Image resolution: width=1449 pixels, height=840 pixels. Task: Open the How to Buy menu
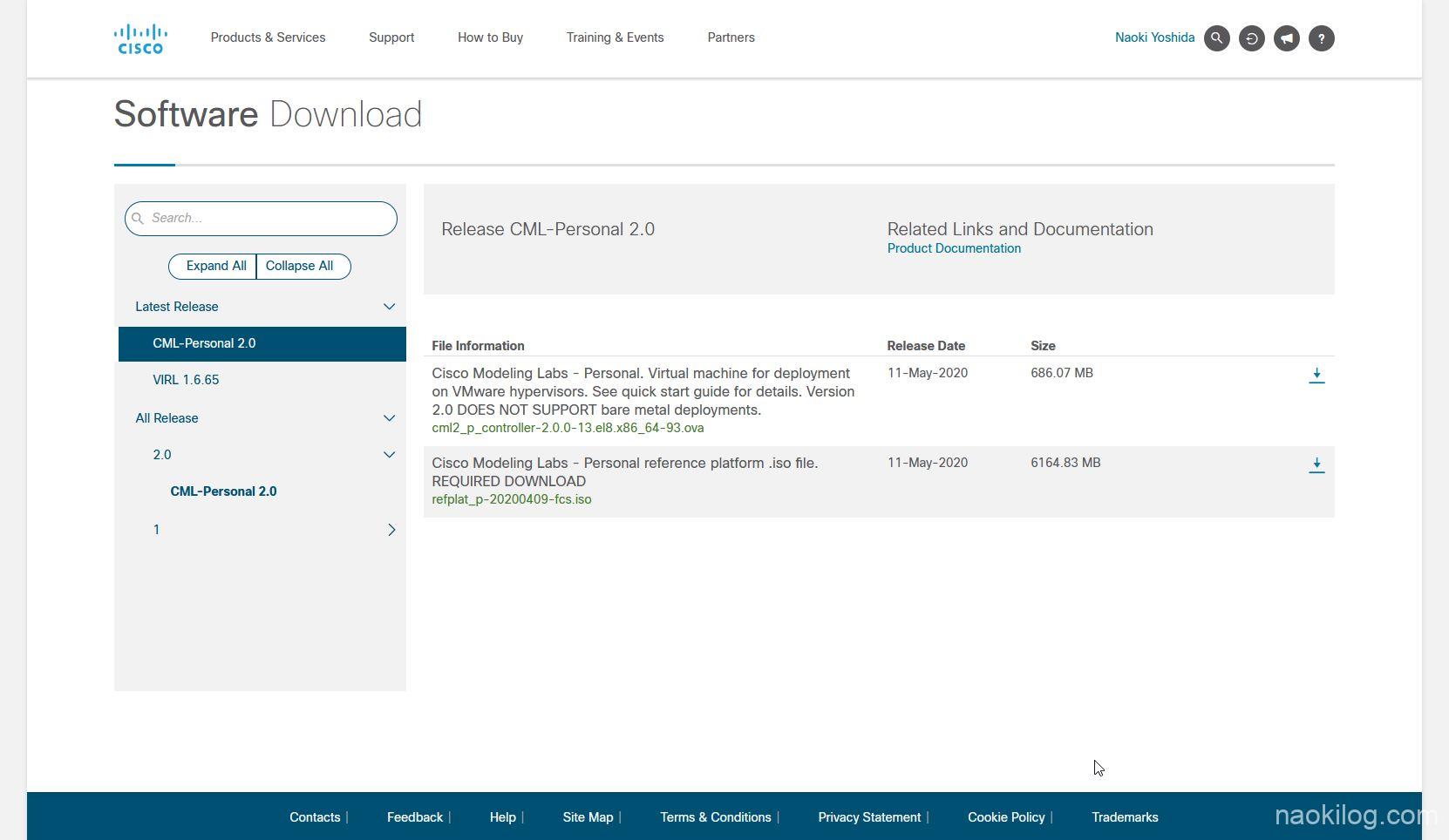coord(490,37)
